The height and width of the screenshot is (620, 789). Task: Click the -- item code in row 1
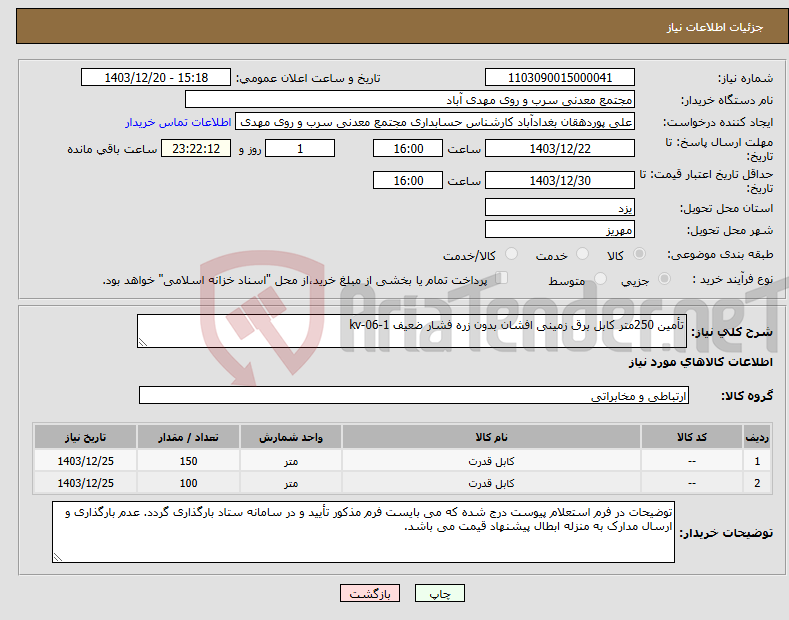click(x=692, y=461)
